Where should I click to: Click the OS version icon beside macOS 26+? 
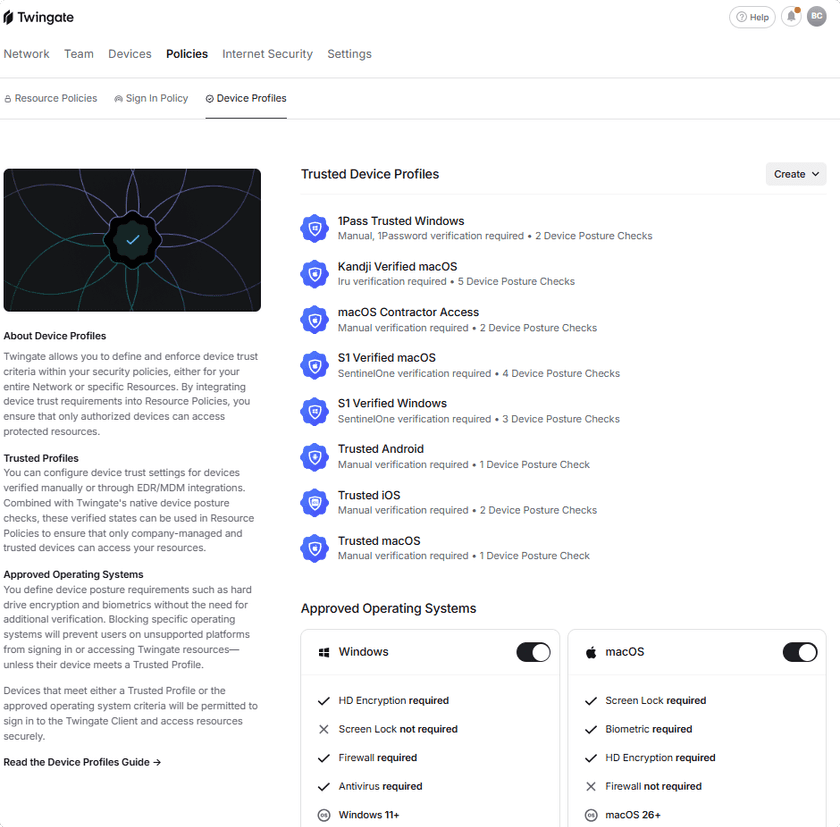point(591,815)
